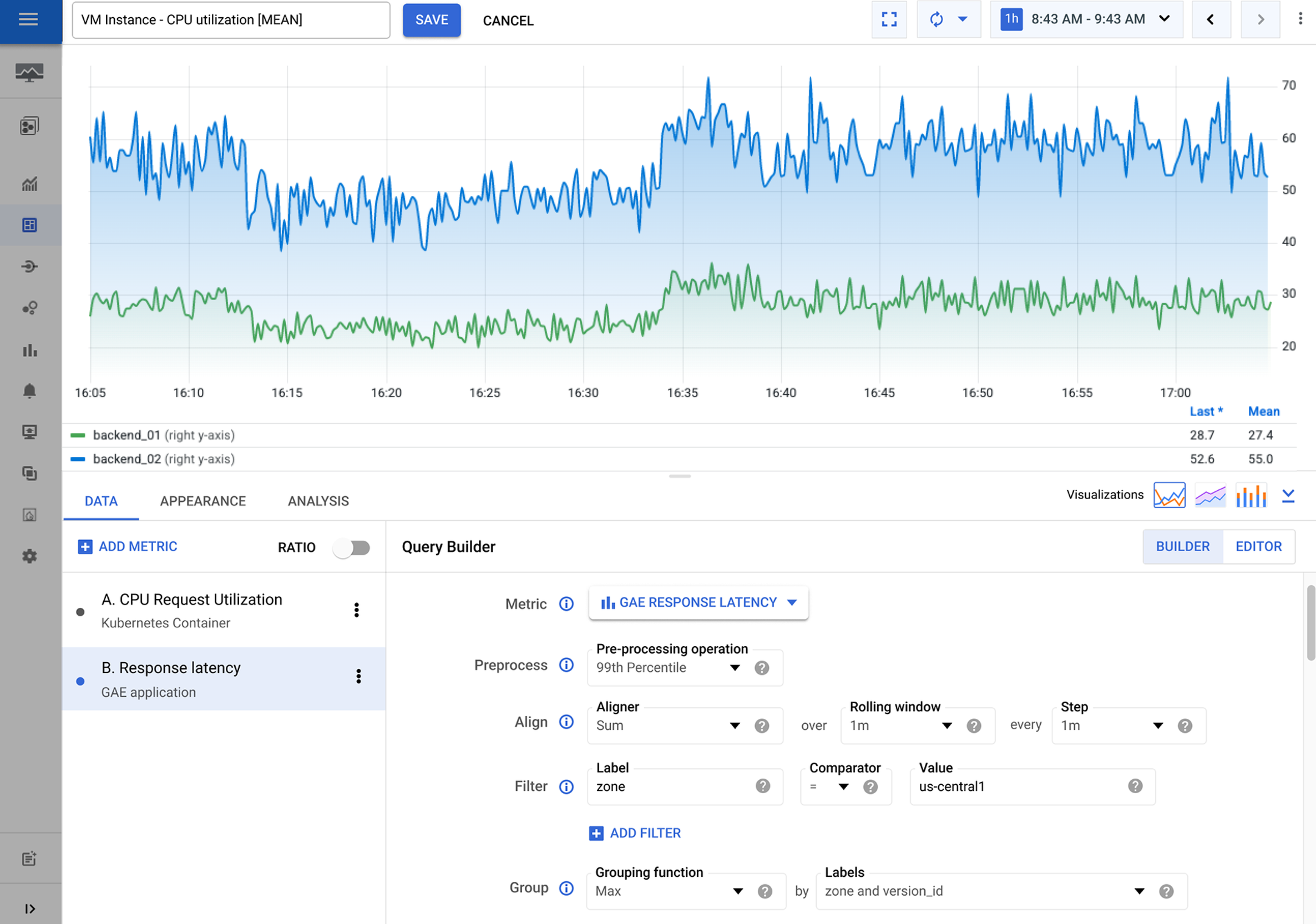Enter fullscreen chart mode

889,19
